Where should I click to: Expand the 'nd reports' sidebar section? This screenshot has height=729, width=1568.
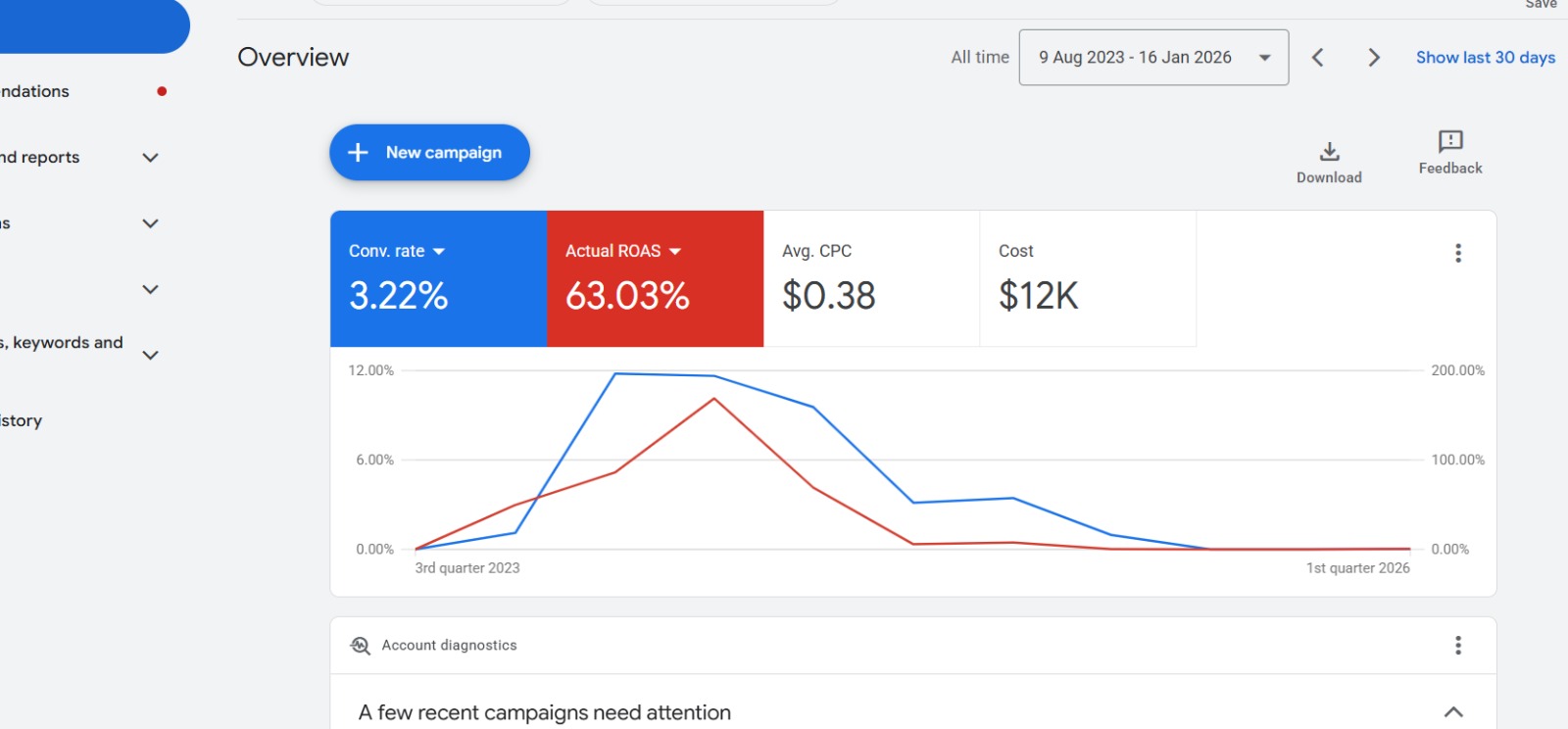pyautogui.click(x=150, y=158)
